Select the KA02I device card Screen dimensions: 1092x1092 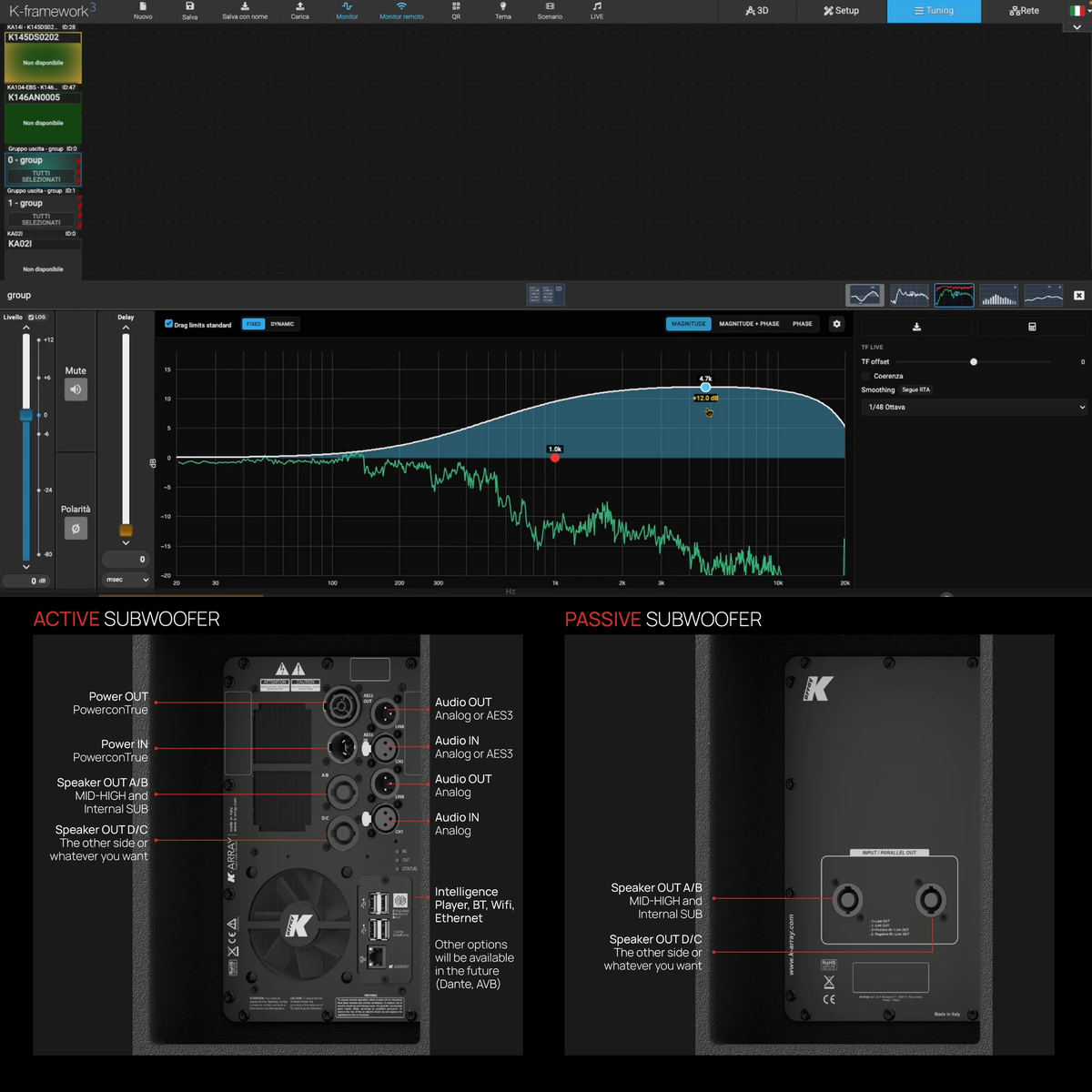[44, 258]
